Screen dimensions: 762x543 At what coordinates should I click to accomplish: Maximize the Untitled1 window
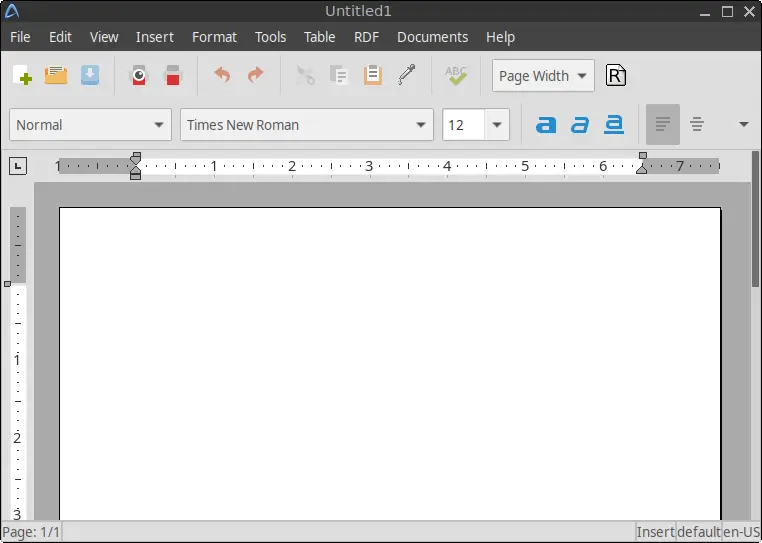tap(727, 12)
